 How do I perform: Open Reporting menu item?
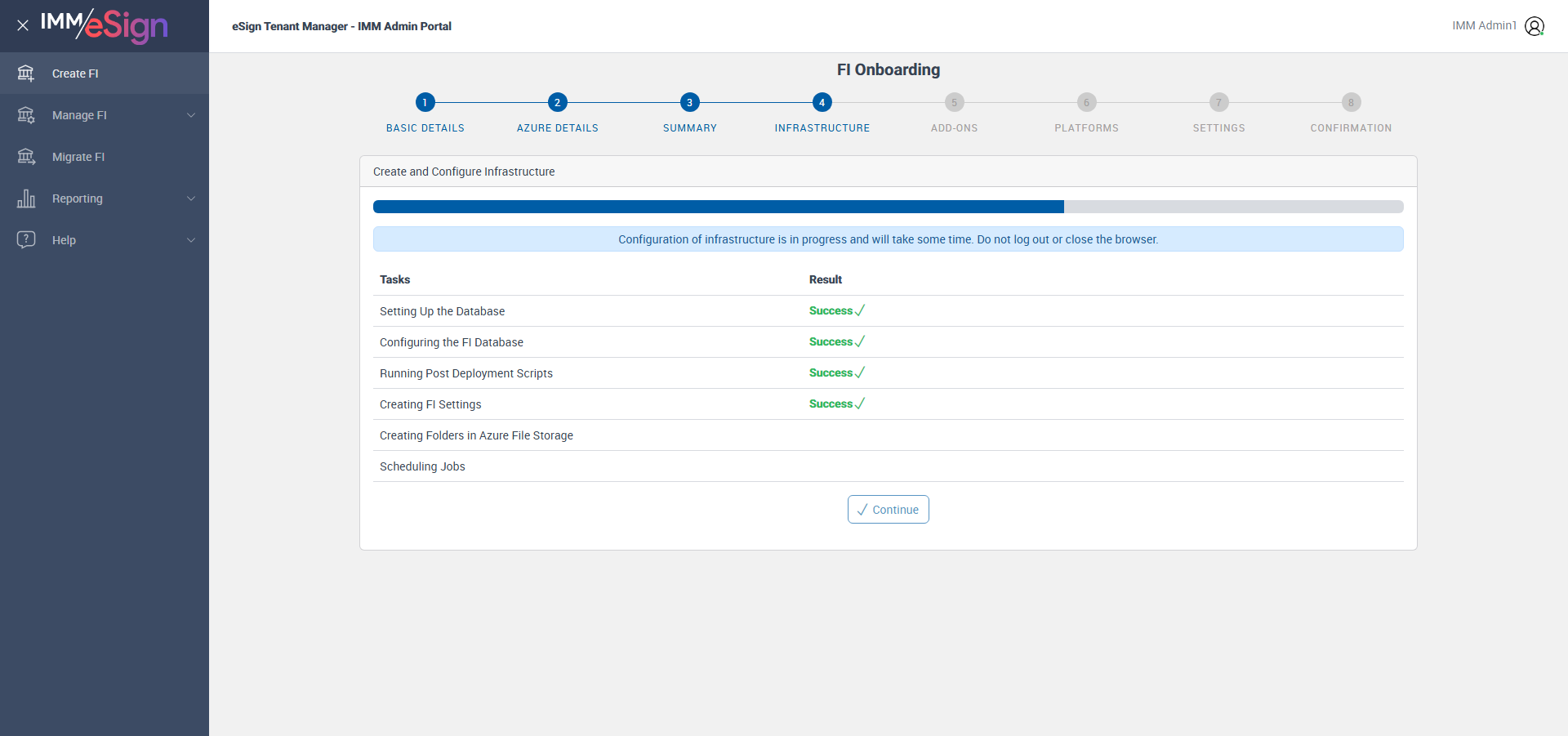[x=105, y=198]
